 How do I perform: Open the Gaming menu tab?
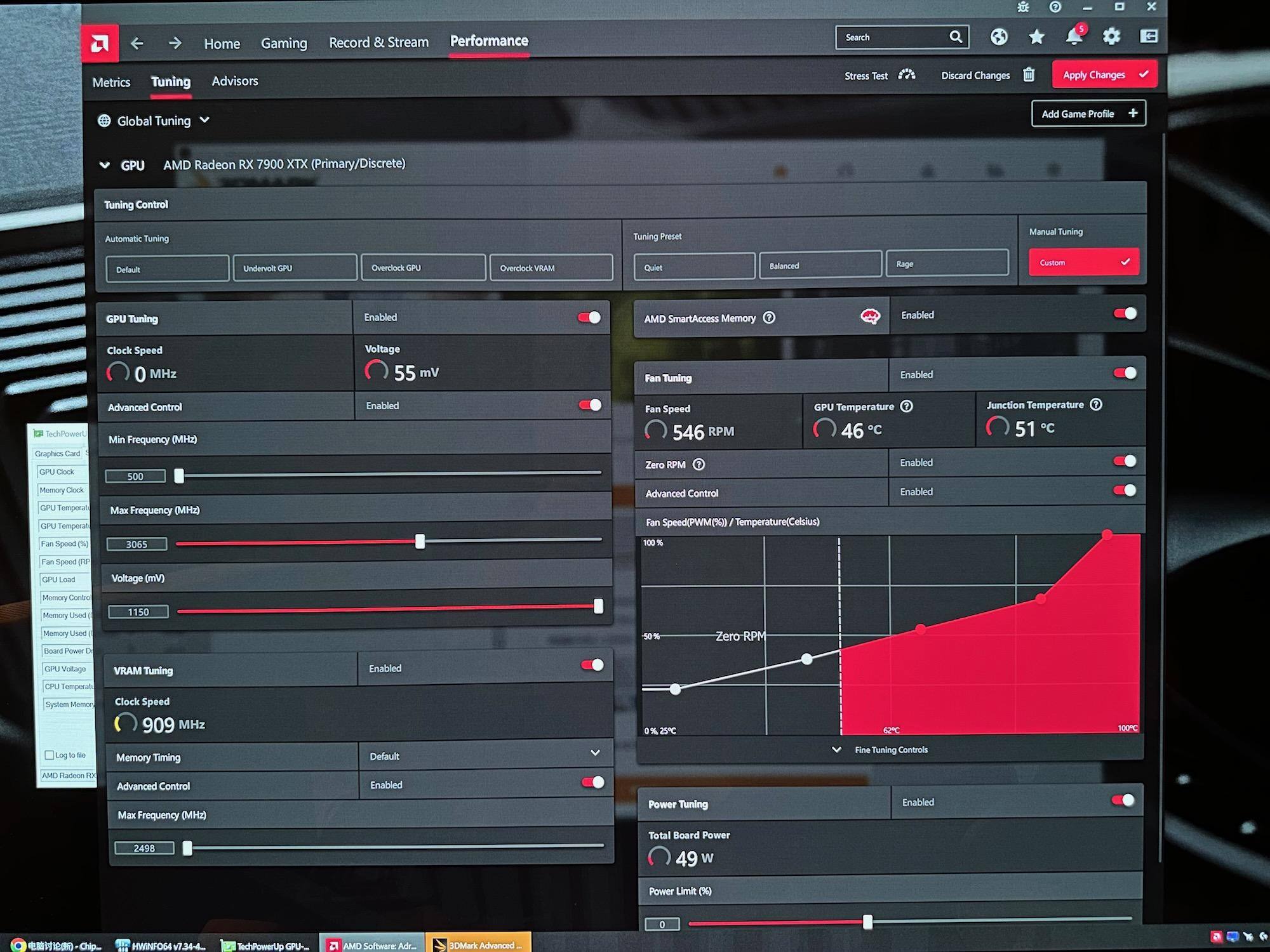pos(284,43)
